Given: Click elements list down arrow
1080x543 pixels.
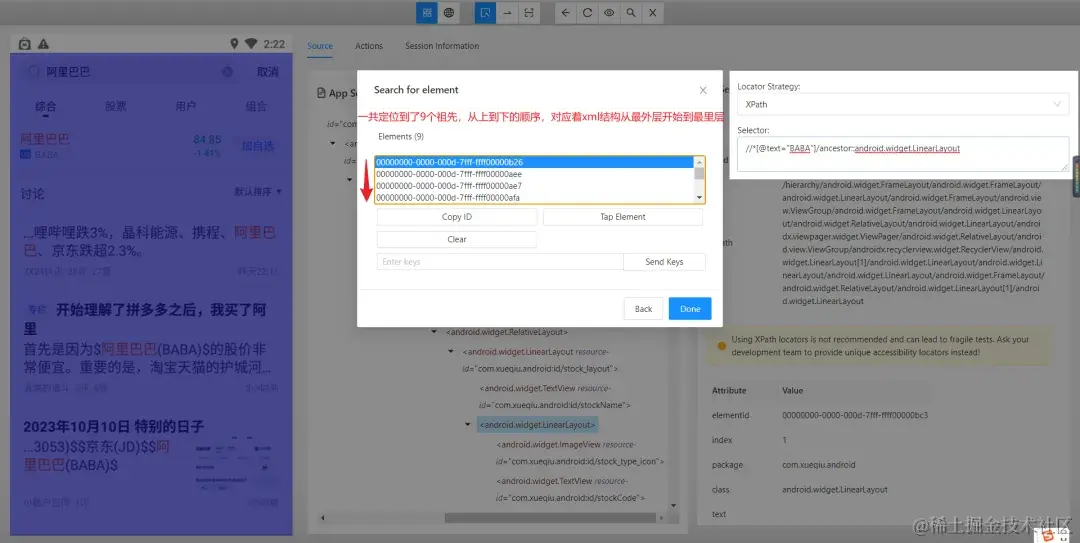Looking at the screenshot, I should [x=700, y=198].
